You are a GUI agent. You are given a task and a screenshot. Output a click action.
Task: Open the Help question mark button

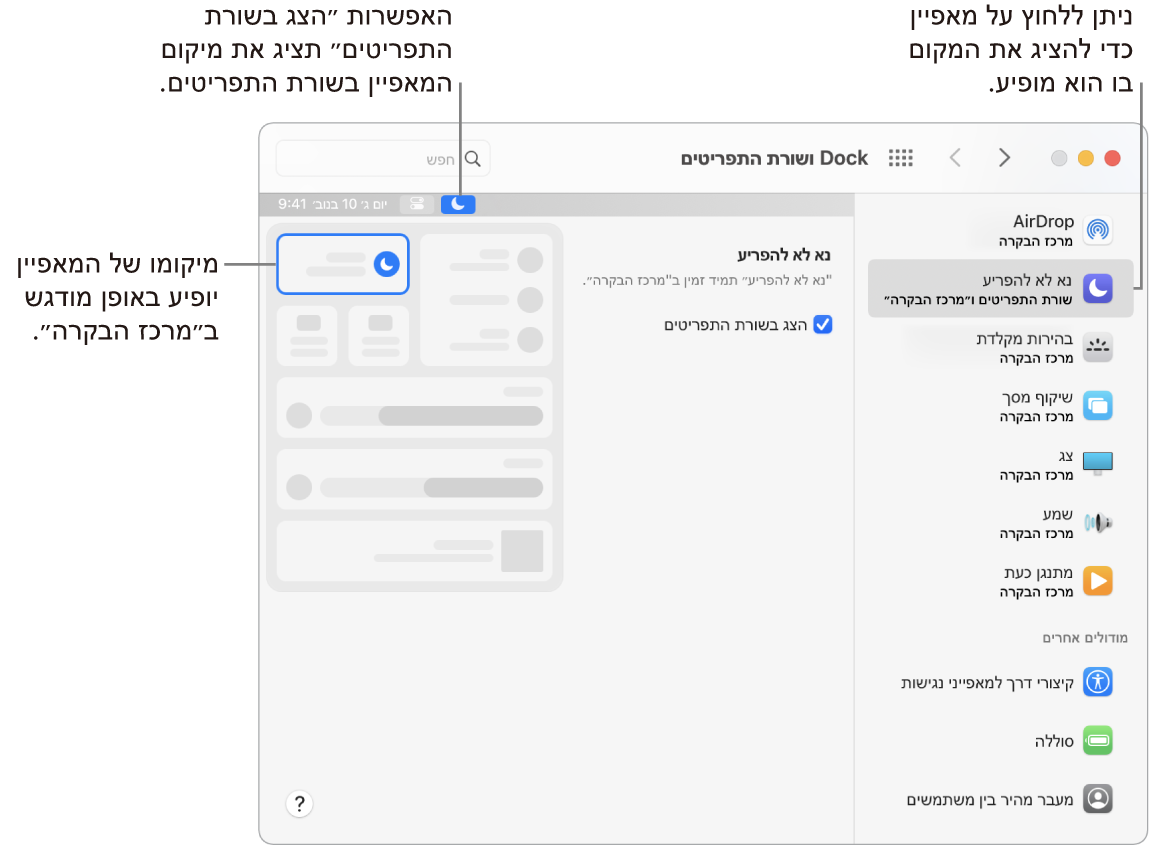coord(299,804)
